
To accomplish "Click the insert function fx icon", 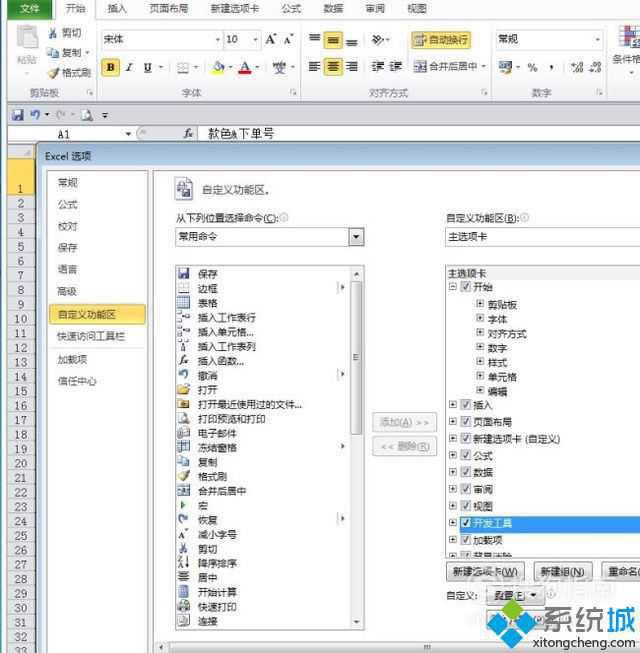I will [188, 133].
